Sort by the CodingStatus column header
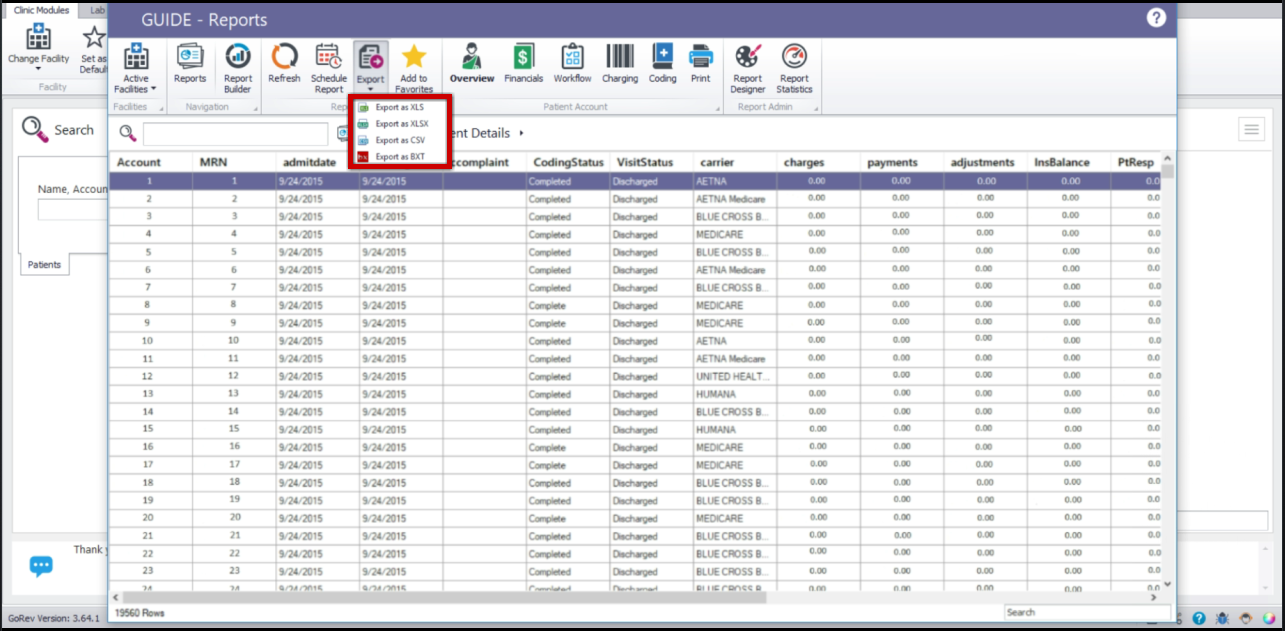 568,162
